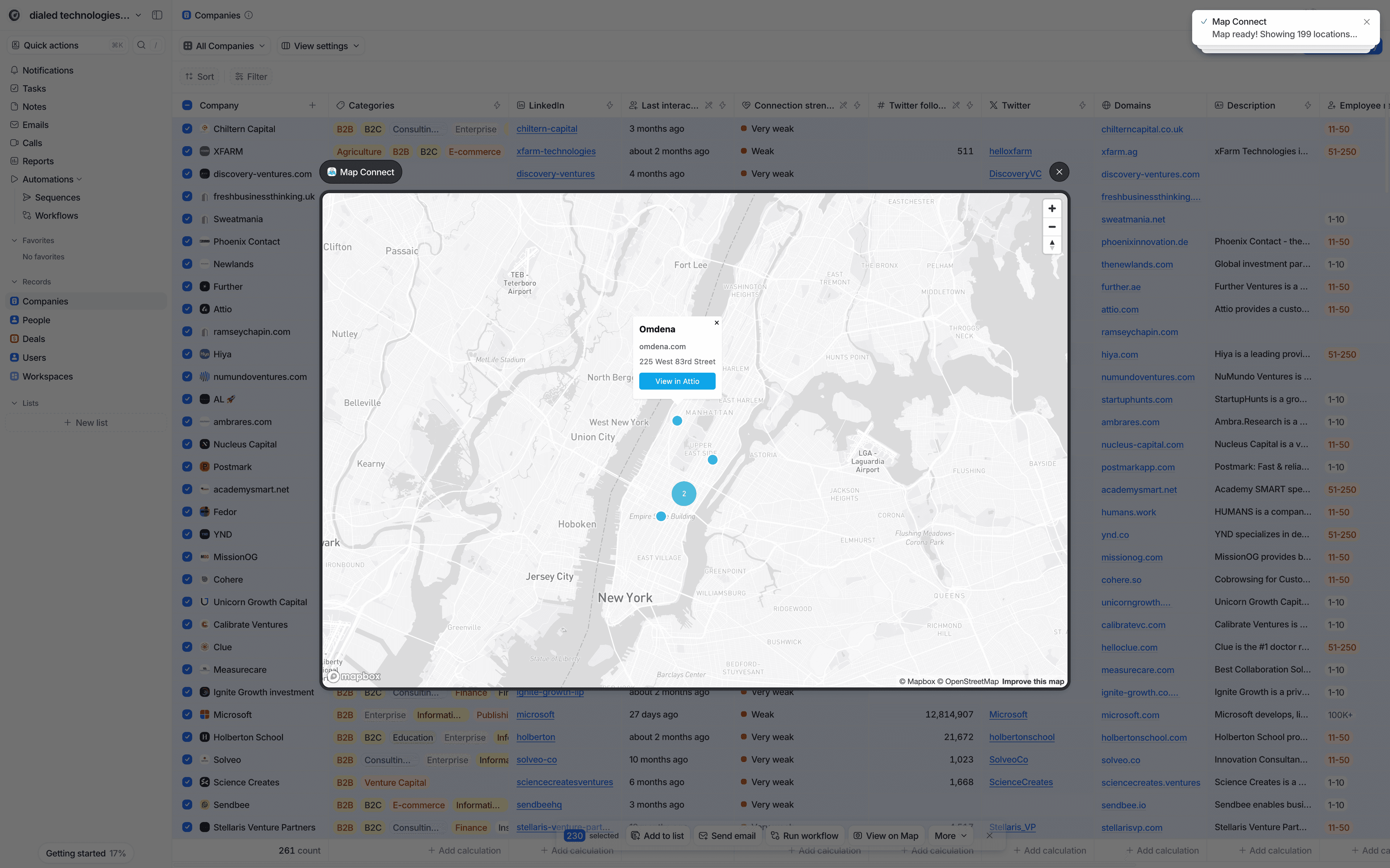1390x868 pixels.
Task: Toggle the sidebar collapse icon
Action: 157,15
